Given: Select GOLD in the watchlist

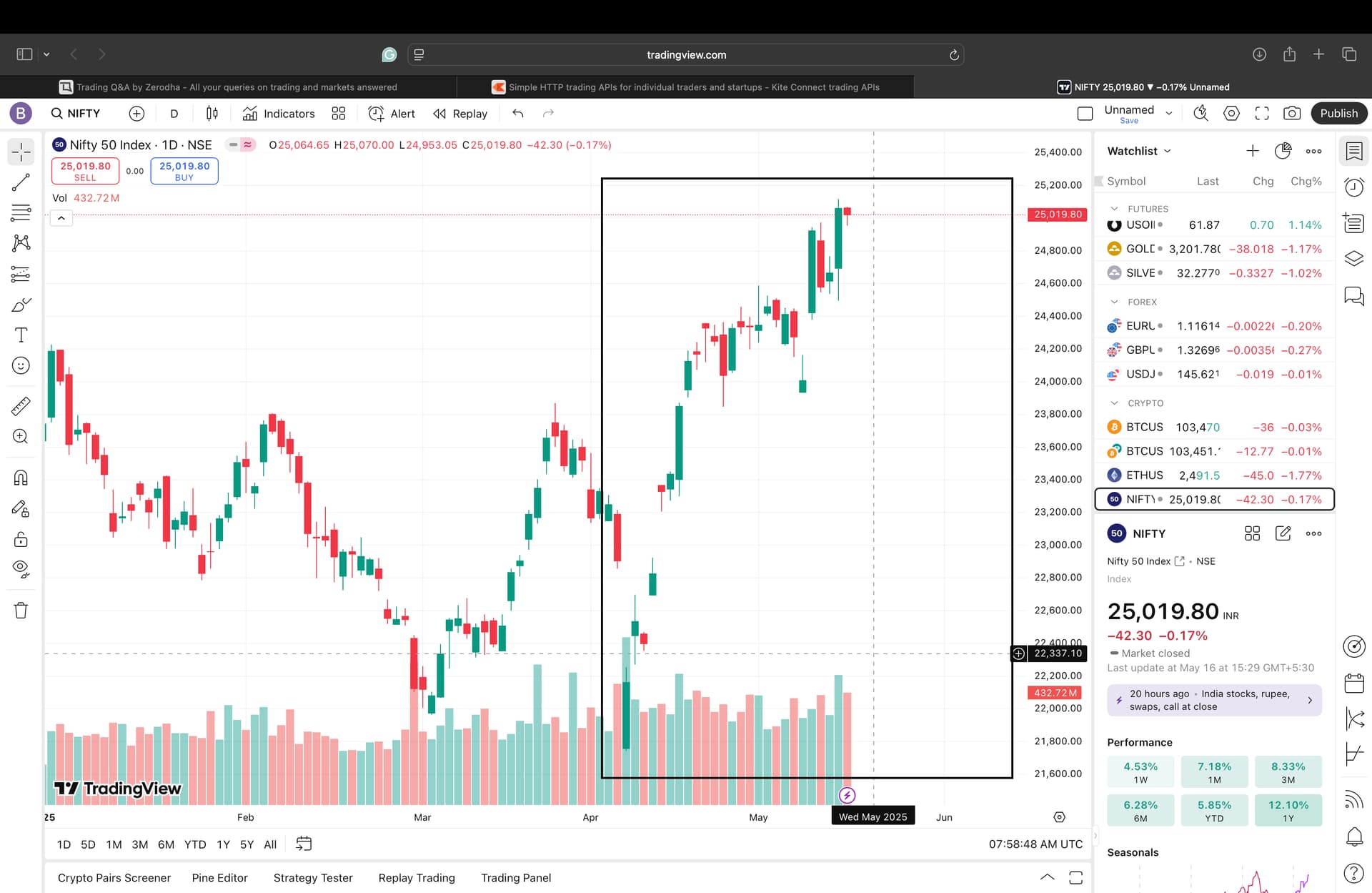Looking at the screenshot, I should coord(1215,249).
